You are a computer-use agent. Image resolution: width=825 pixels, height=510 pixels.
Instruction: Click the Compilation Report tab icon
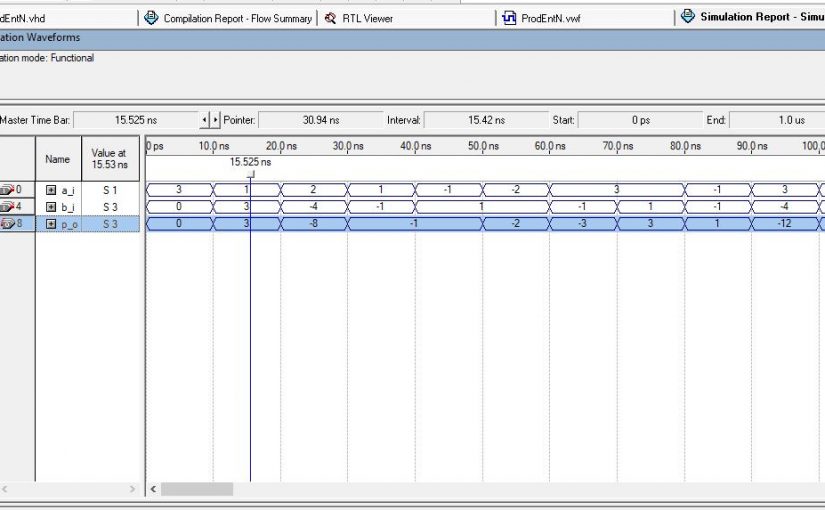tap(152, 18)
